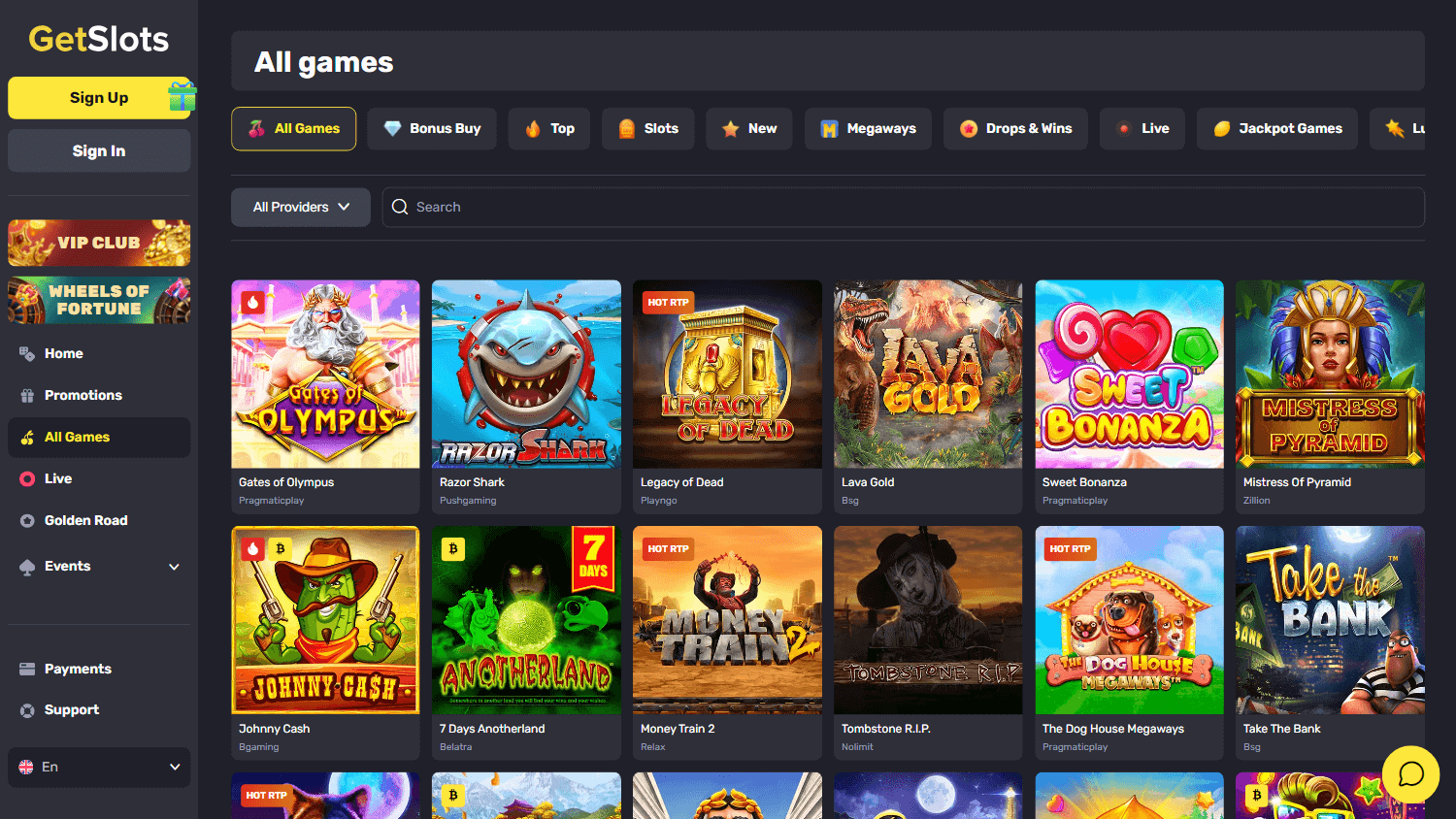Switch to the Drops & Wins tab
Screen dimensions: 1456x819
pos(1015,128)
